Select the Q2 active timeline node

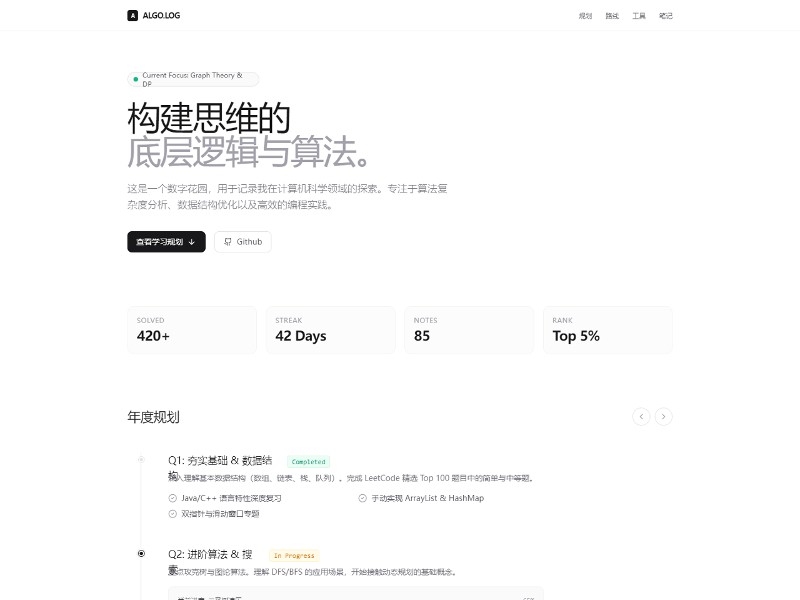[x=141, y=554]
